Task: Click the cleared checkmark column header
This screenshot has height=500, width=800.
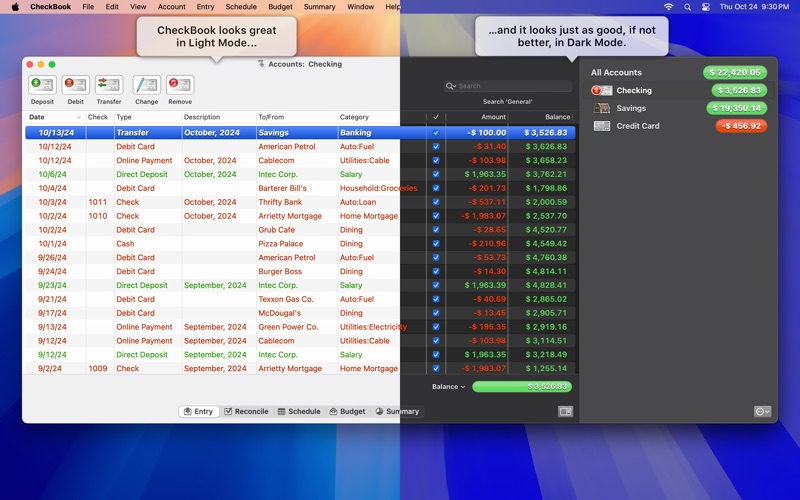Action: (x=436, y=117)
